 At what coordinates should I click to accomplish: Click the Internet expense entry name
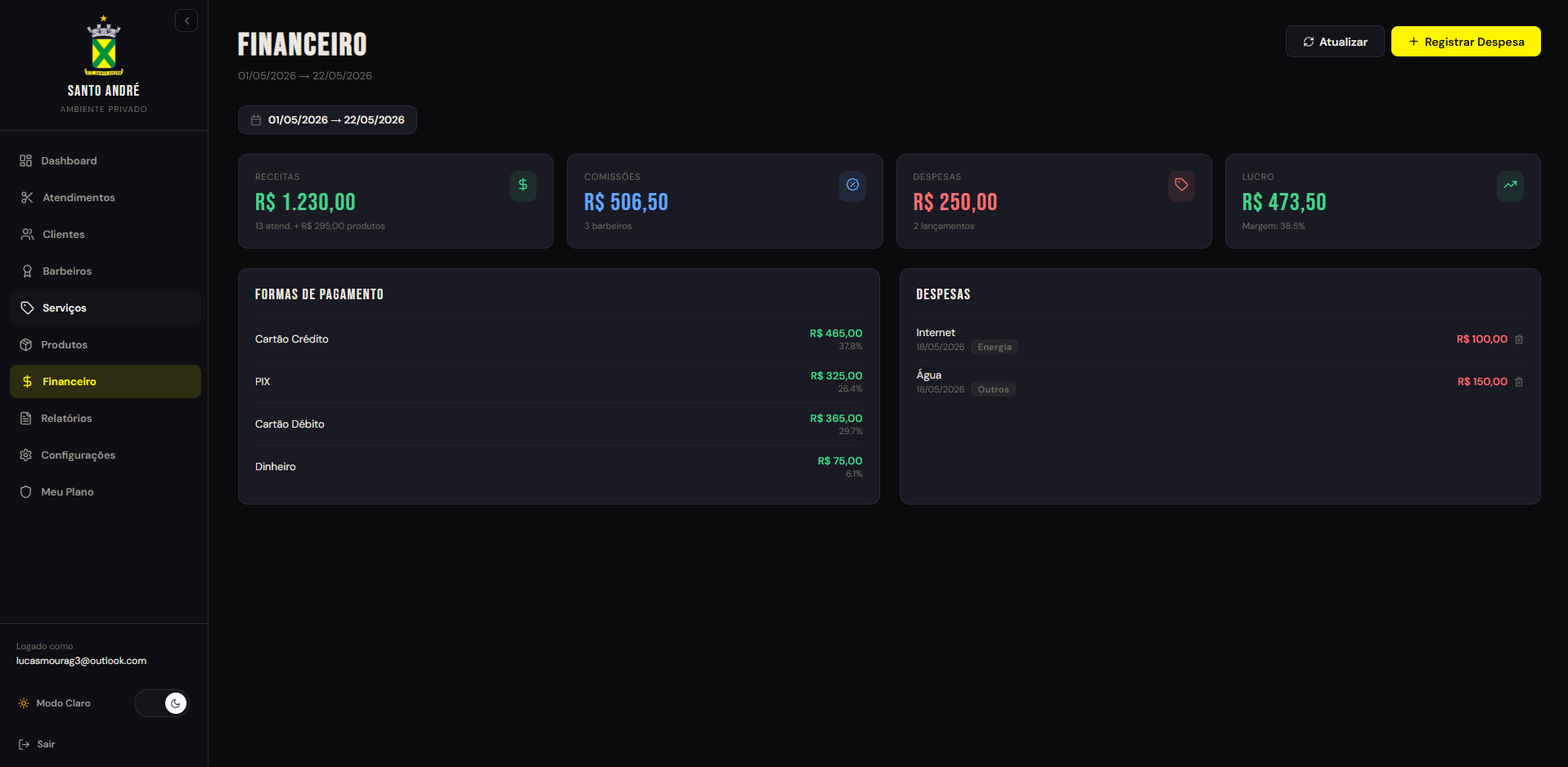(936, 333)
